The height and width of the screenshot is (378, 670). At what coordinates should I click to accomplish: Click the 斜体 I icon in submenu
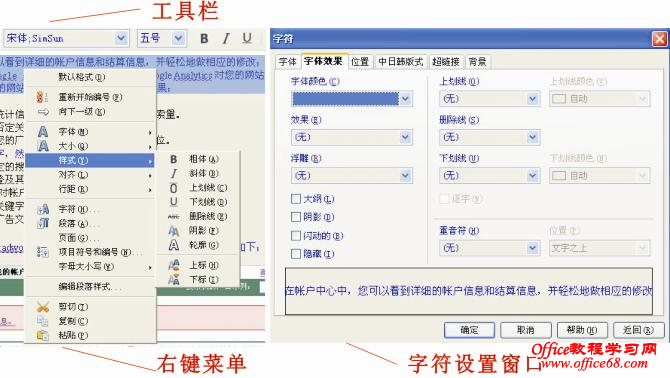coord(173,173)
